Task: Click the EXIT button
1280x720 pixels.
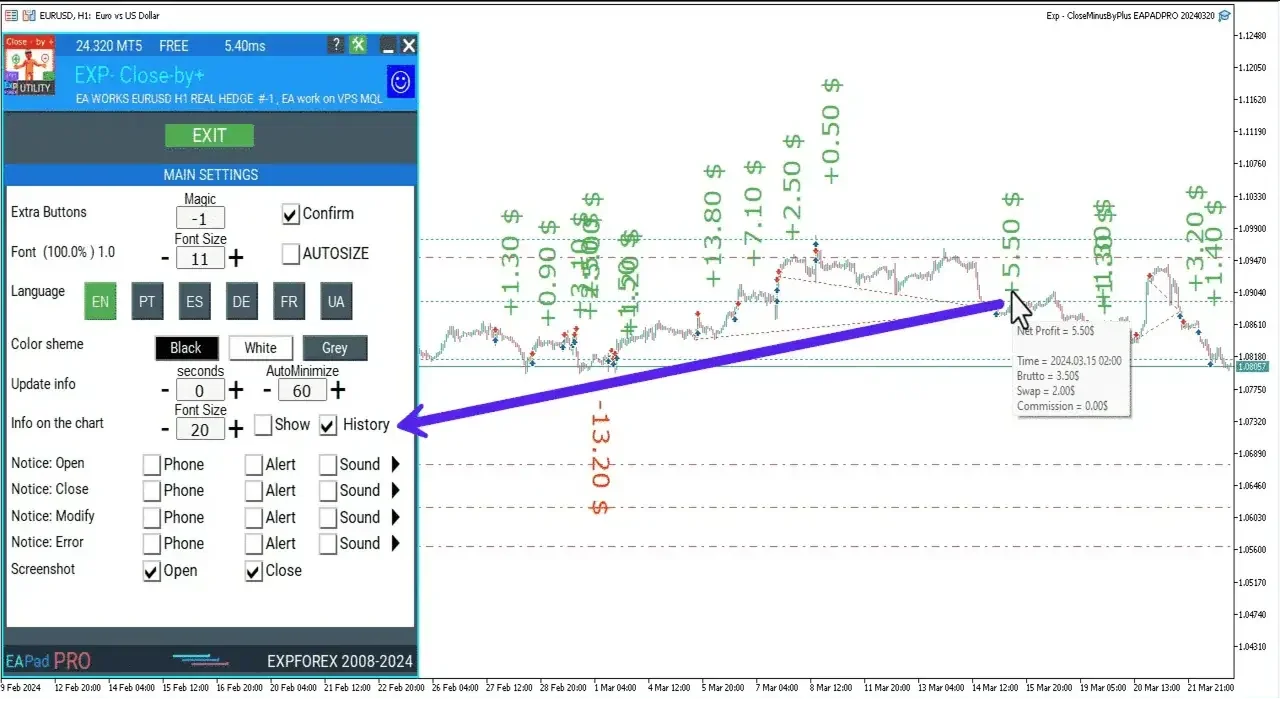Action: click(x=209, y=135)
